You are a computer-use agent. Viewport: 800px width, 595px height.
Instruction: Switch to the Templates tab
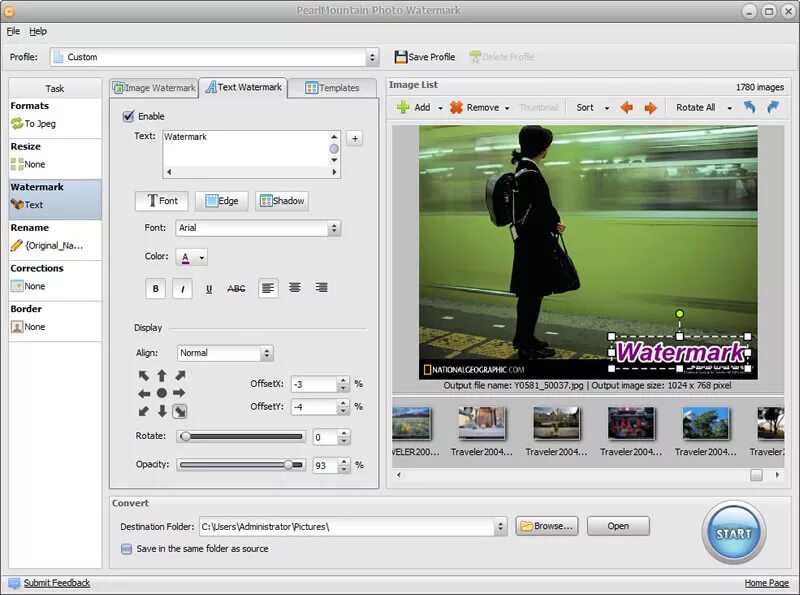pos(332,88)
